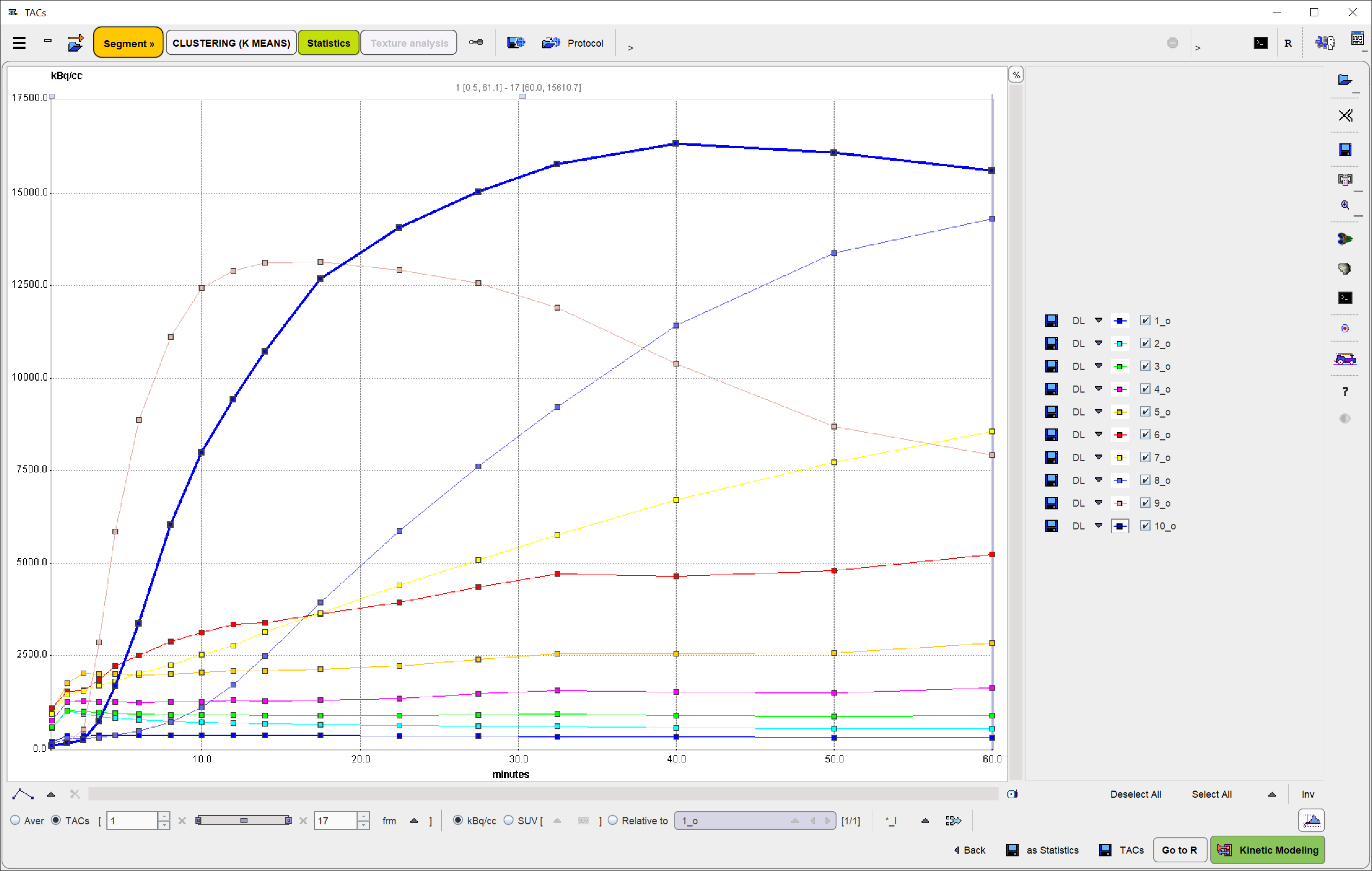The width and height of the screenshot is (1372, 871).
Task: Open dropdown arrow for curve 1_o
Action: (x=1098, y=320)
